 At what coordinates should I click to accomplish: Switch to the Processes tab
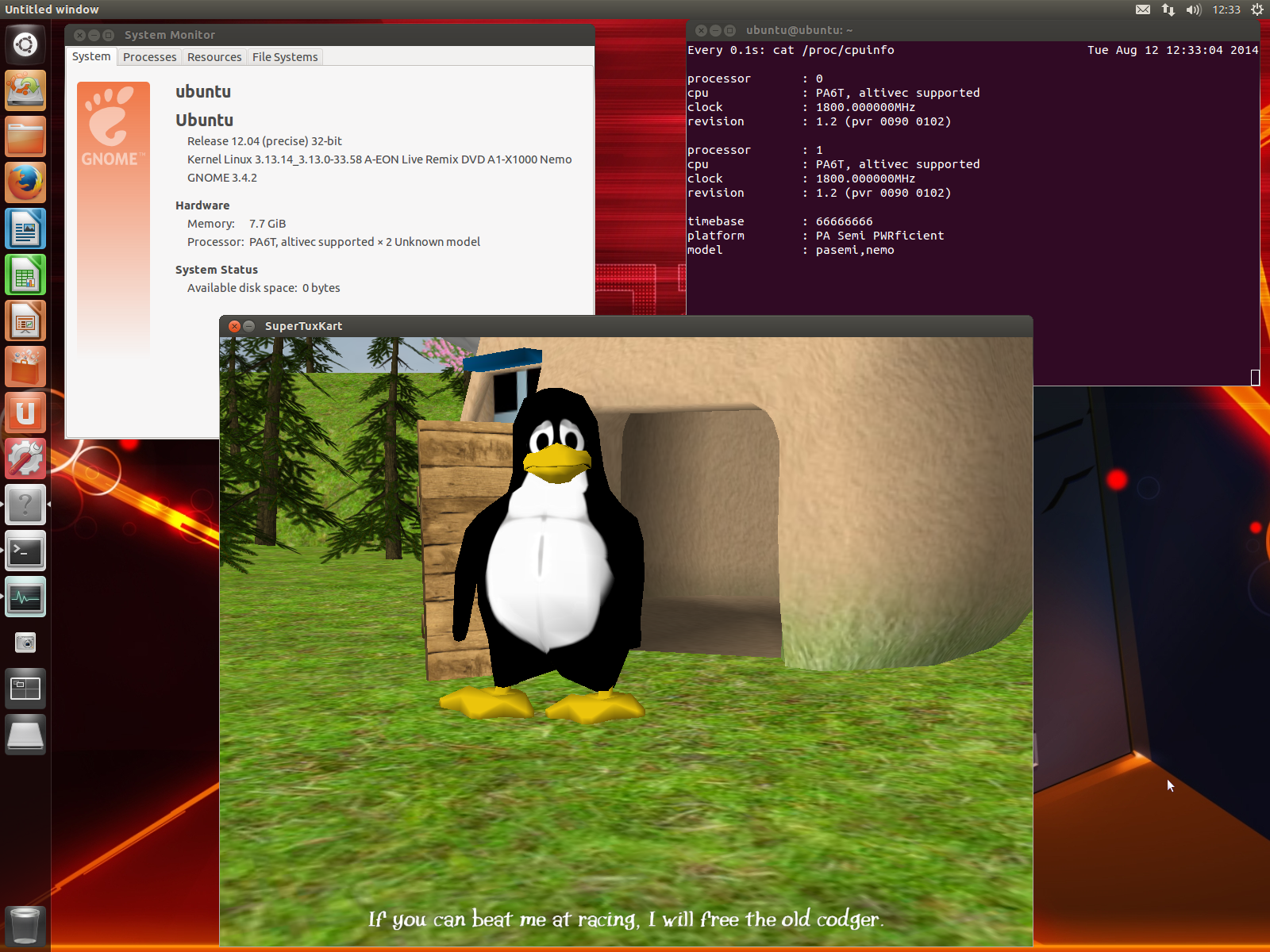tap(149, 57)
